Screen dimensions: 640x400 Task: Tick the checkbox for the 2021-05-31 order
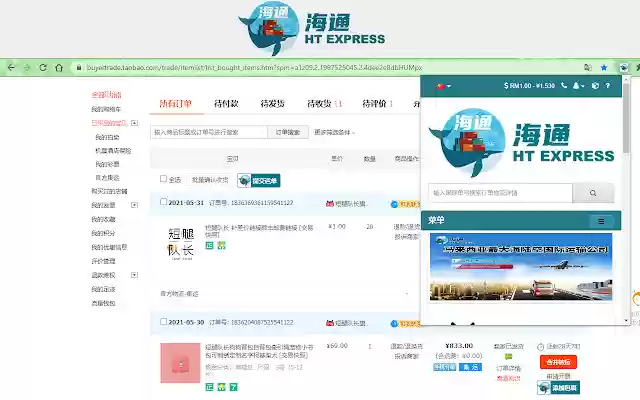click(163, 202)
